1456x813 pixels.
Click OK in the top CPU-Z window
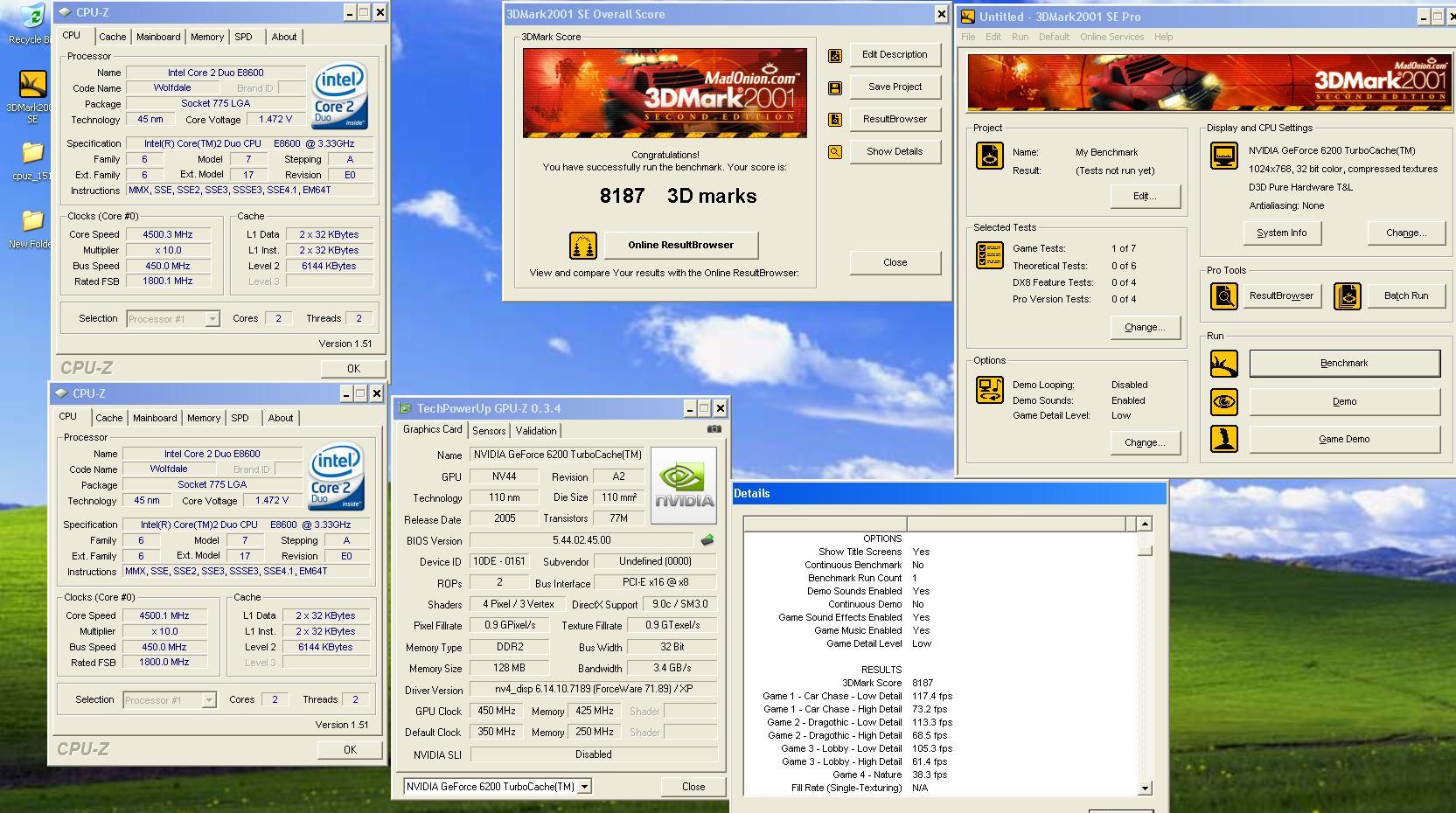[353, 369]
